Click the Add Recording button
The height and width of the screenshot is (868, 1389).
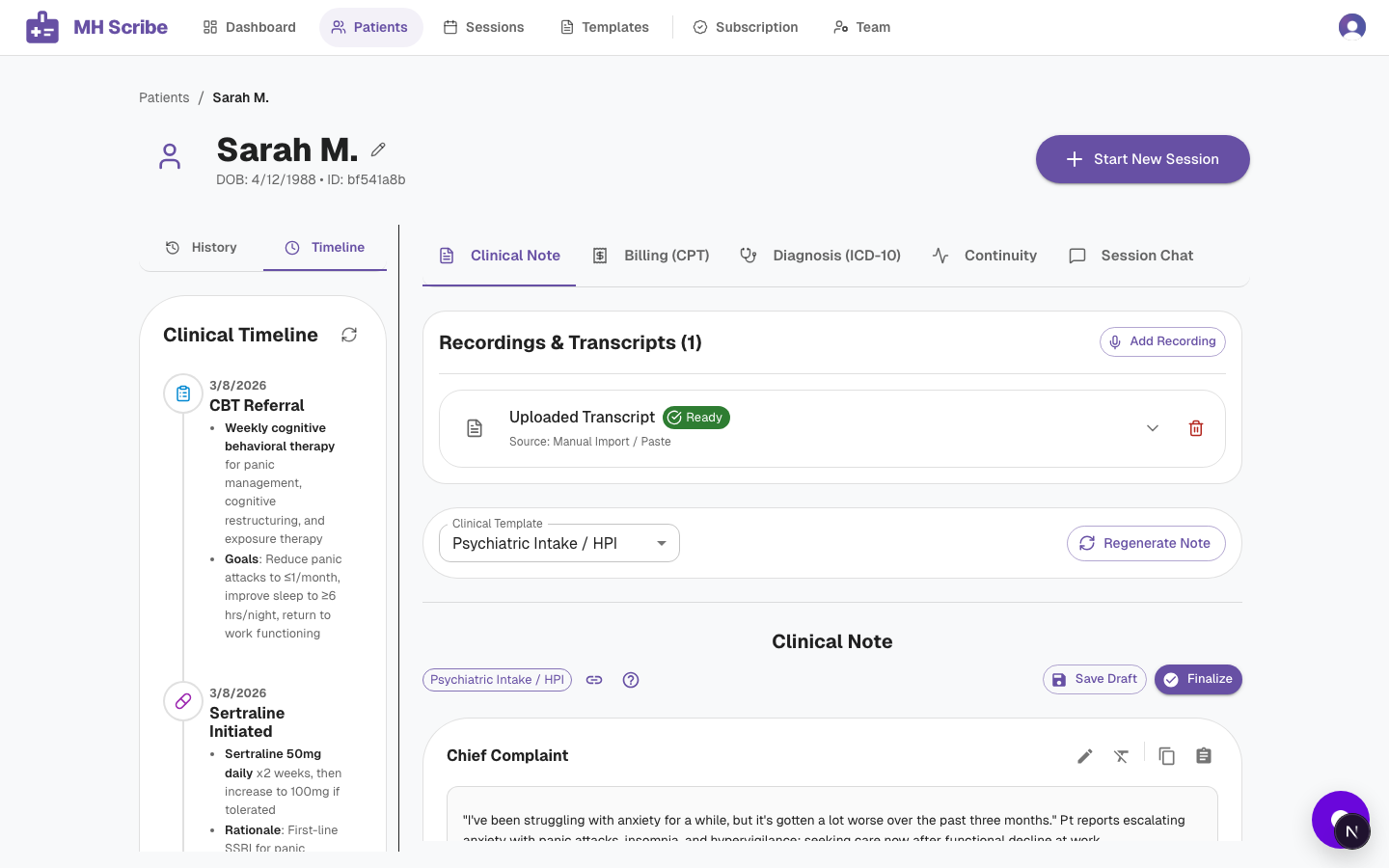(x=1162, y=341)
